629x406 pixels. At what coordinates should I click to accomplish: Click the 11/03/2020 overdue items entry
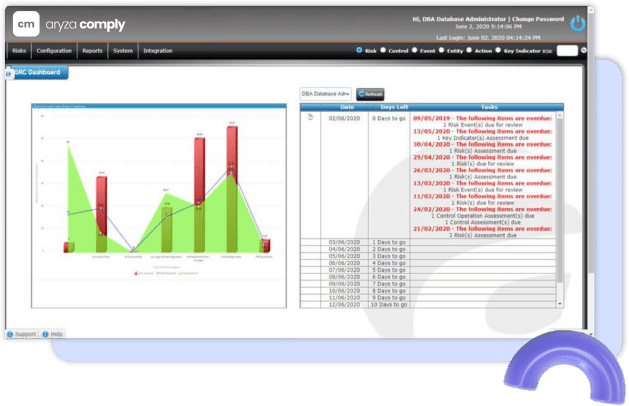483,196
